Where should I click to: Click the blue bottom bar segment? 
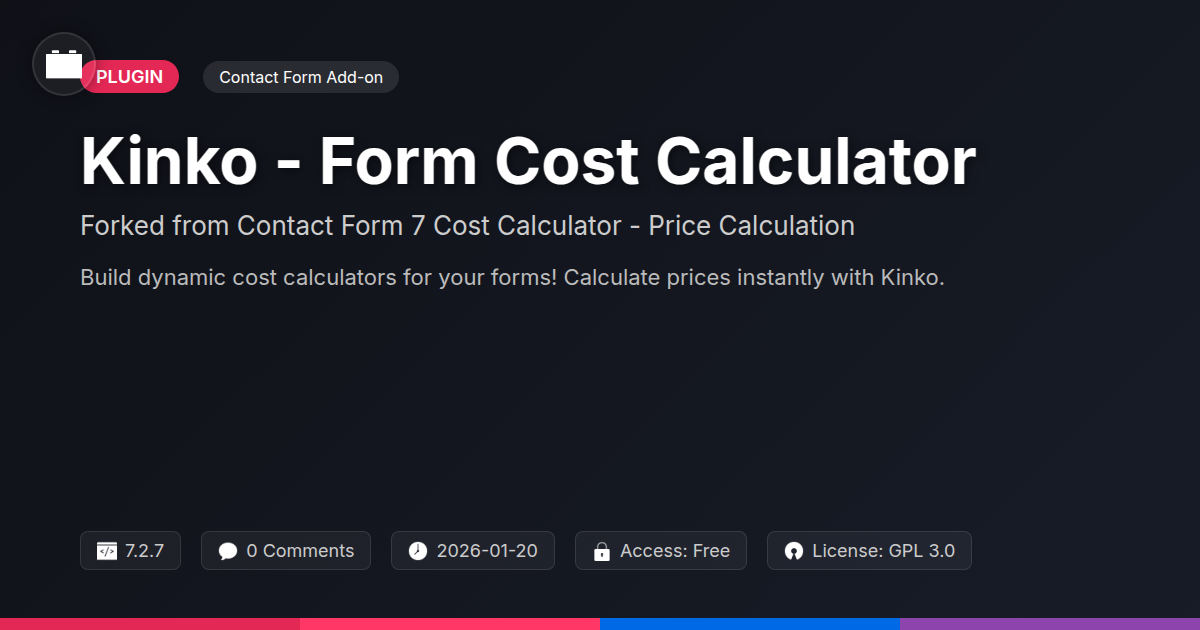click(x=750, y=623)
